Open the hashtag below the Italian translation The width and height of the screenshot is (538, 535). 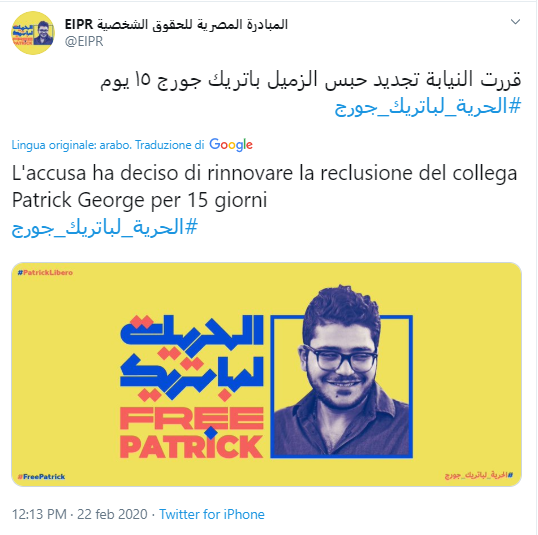click(x=105, y=228)
